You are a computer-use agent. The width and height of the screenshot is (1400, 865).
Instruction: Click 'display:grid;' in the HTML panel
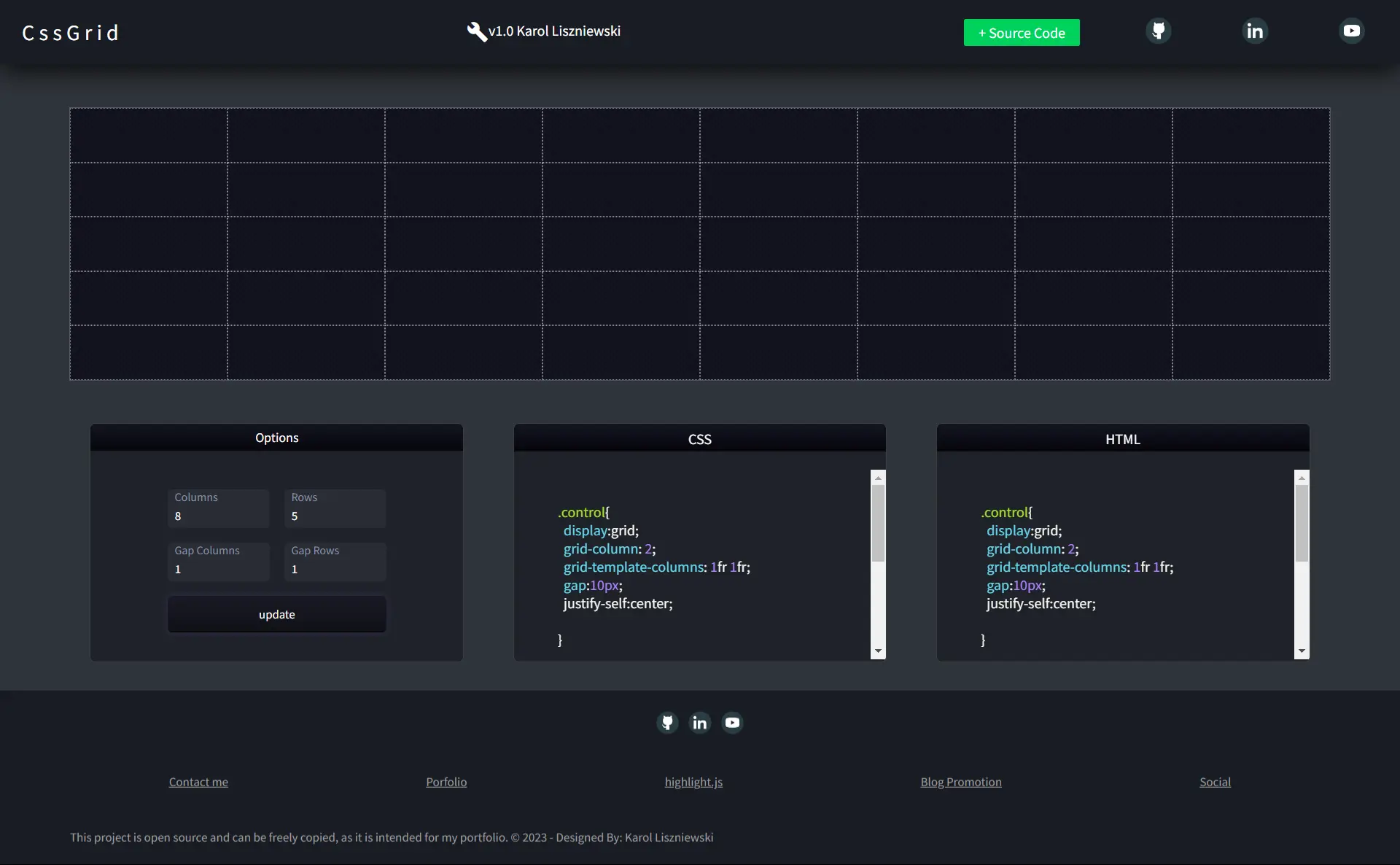[1024, 531]
